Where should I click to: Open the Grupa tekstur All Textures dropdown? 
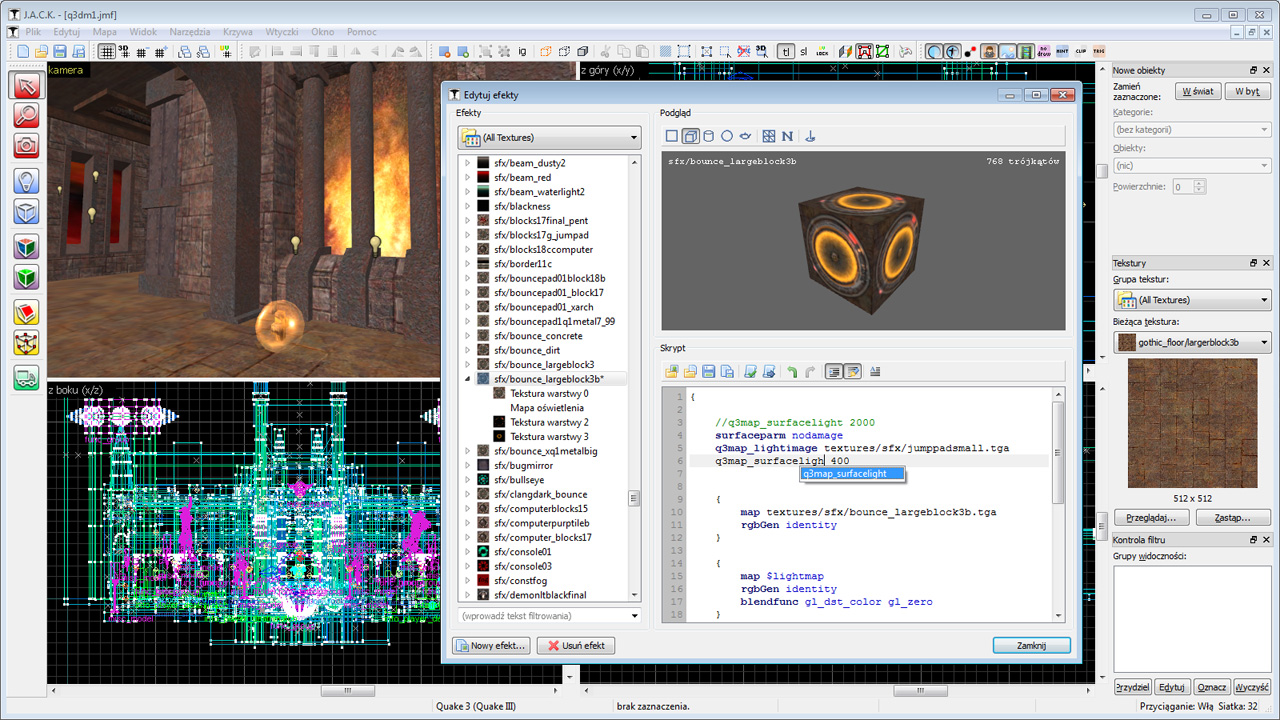(1192, 300)
